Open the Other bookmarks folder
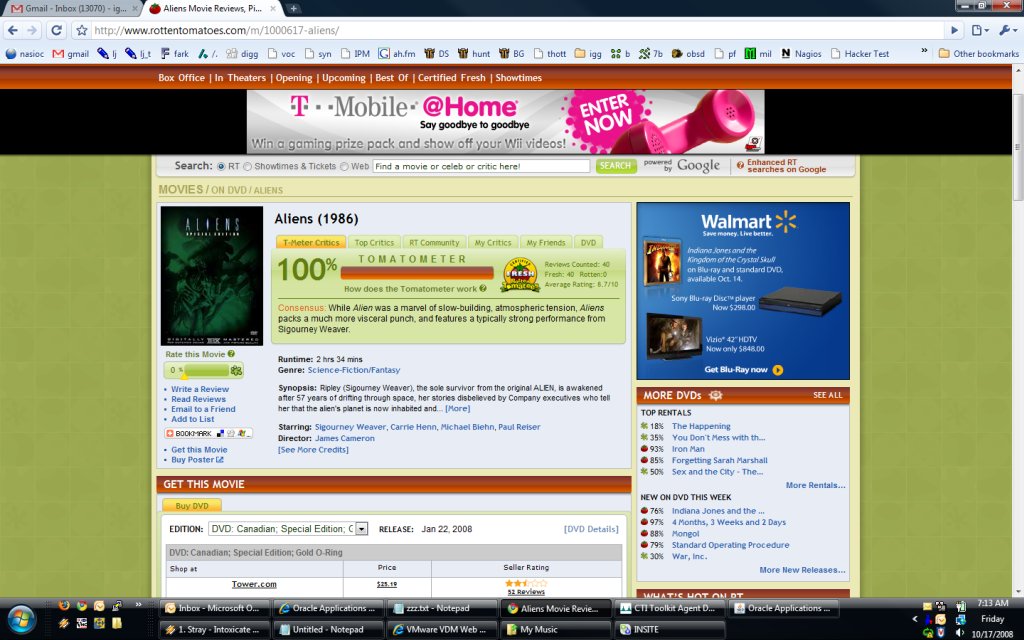 tap(978, 54)
